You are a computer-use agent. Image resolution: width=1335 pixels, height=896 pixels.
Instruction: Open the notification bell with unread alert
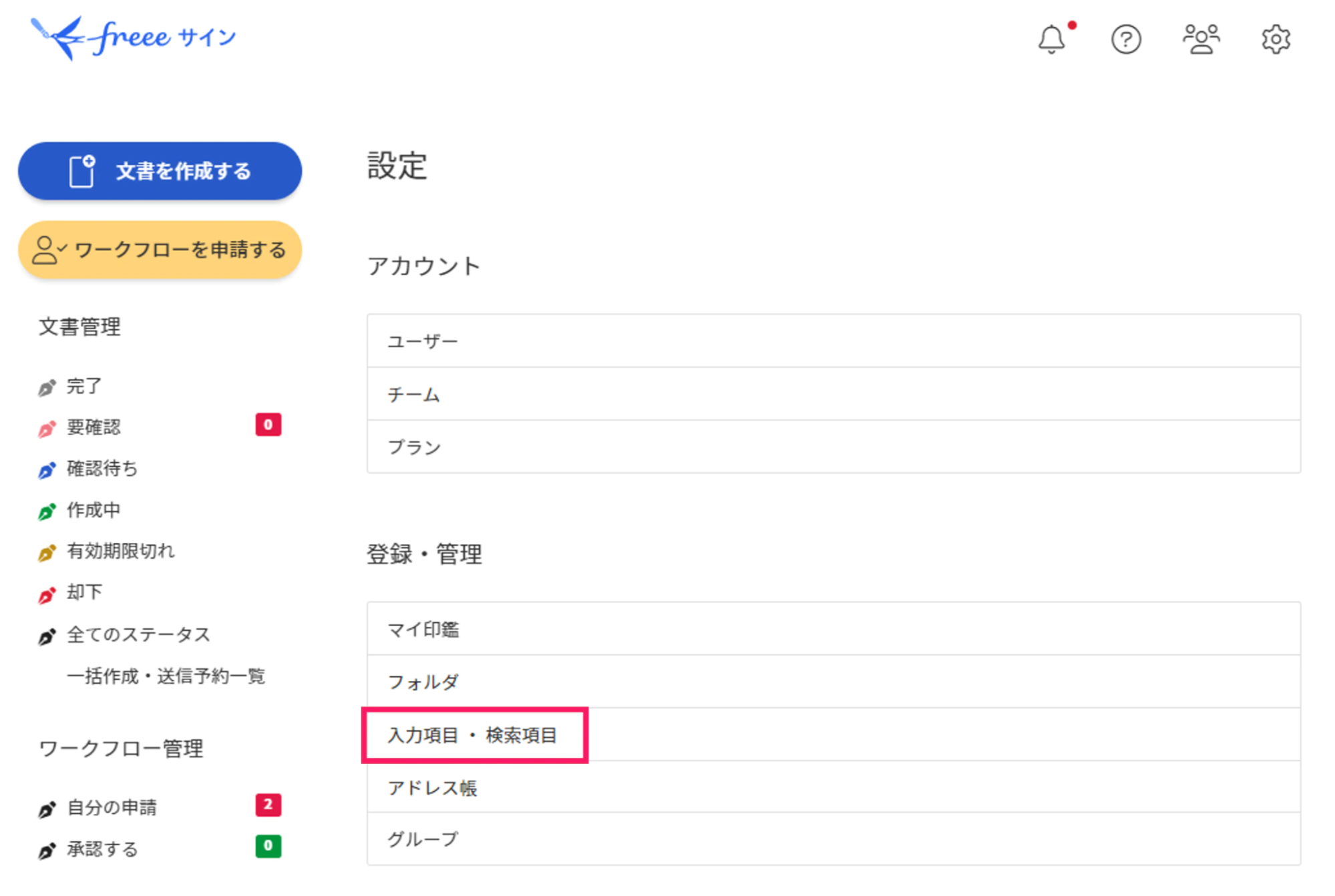coord(1052,40)
